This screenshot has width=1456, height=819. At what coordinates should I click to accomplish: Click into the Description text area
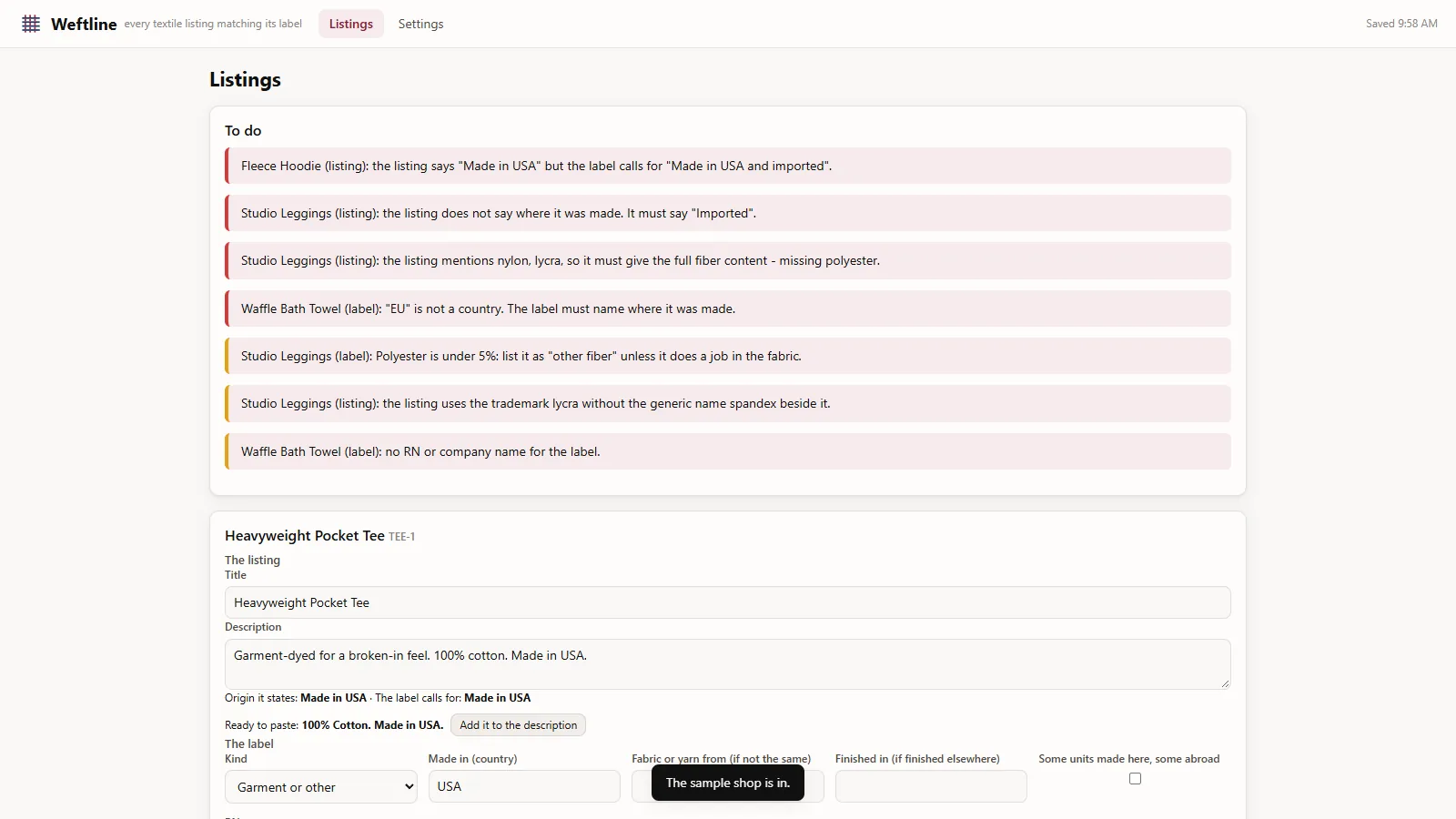point(728,664)
